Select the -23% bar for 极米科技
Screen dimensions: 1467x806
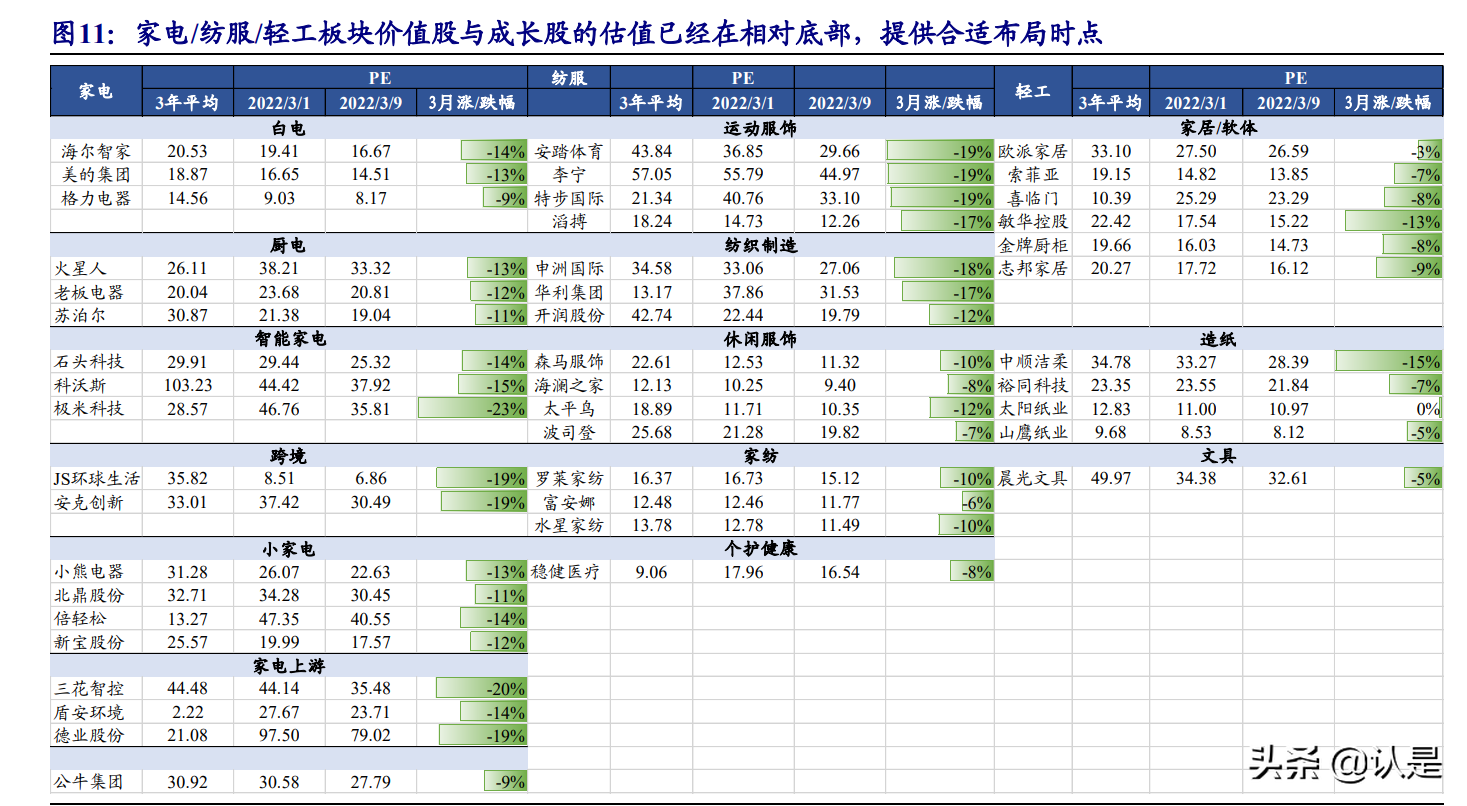[470, 408]
